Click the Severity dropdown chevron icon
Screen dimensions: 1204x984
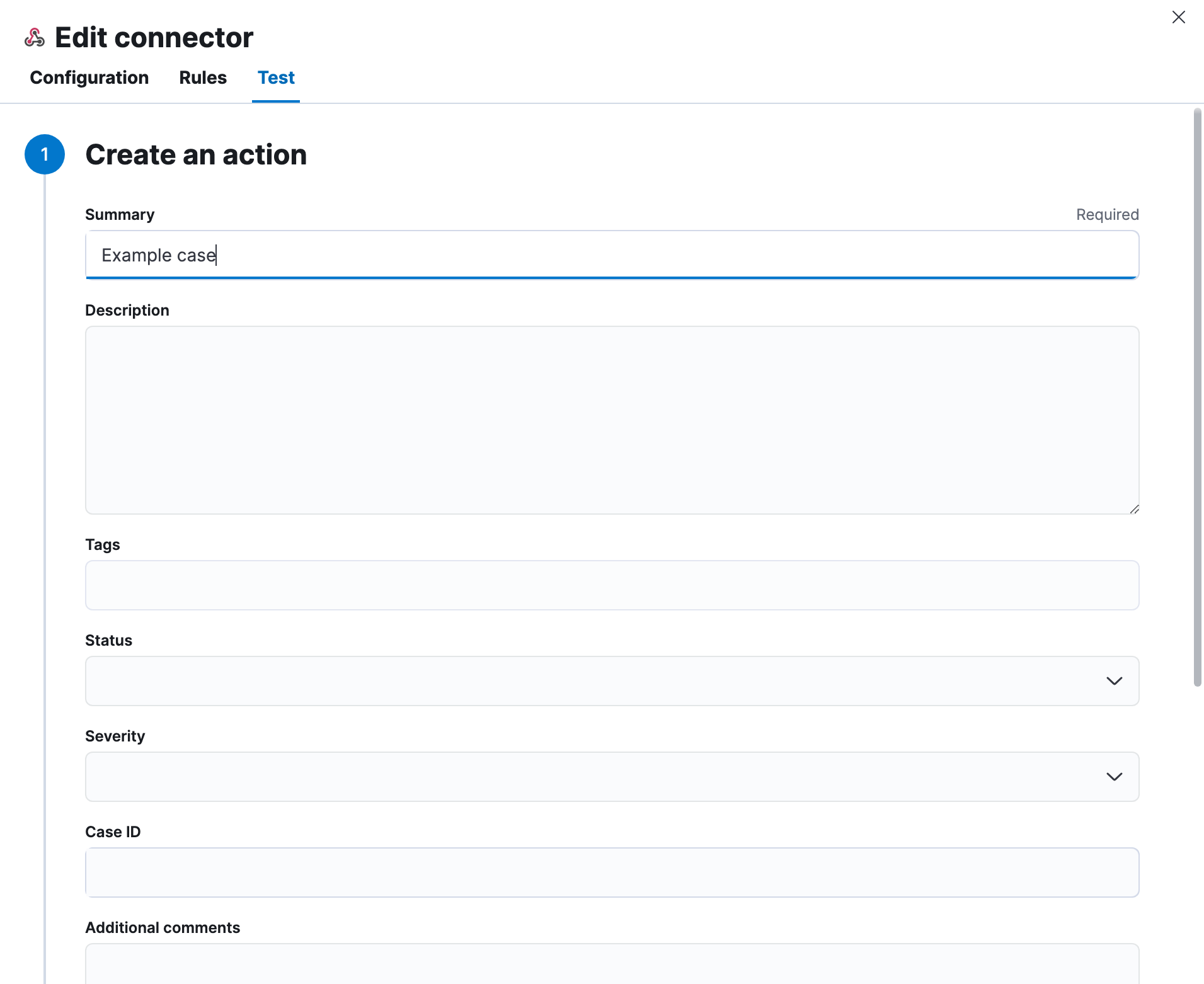pos(1114,777)
